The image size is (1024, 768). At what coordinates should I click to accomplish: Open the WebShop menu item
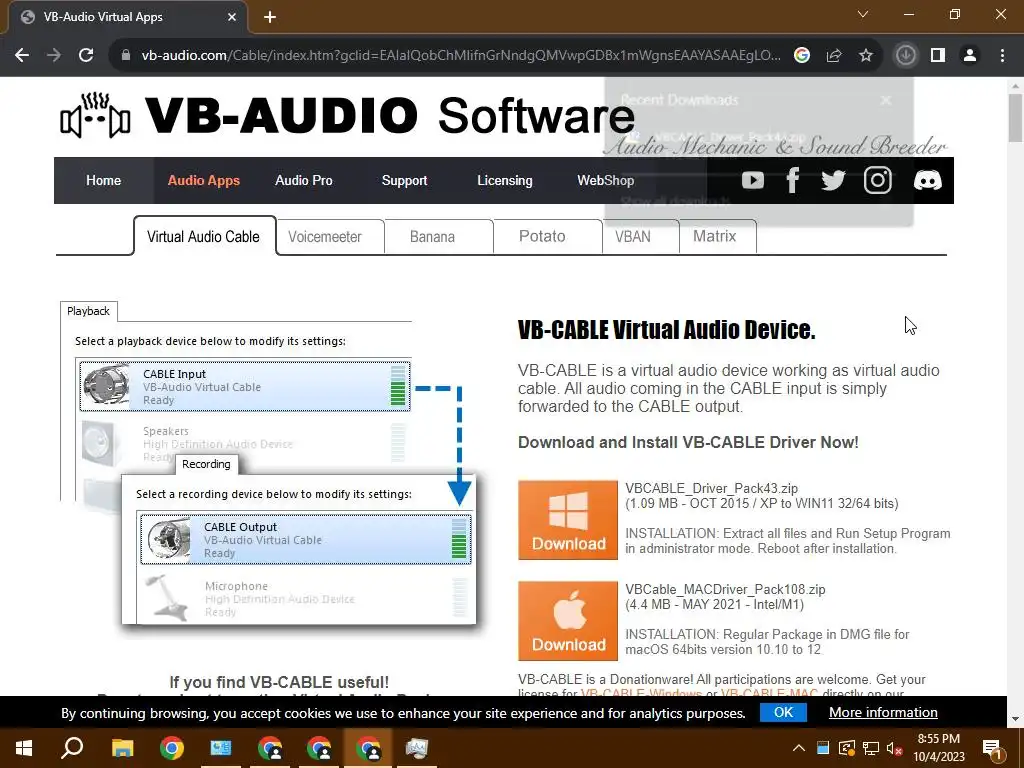coord(605,180)
